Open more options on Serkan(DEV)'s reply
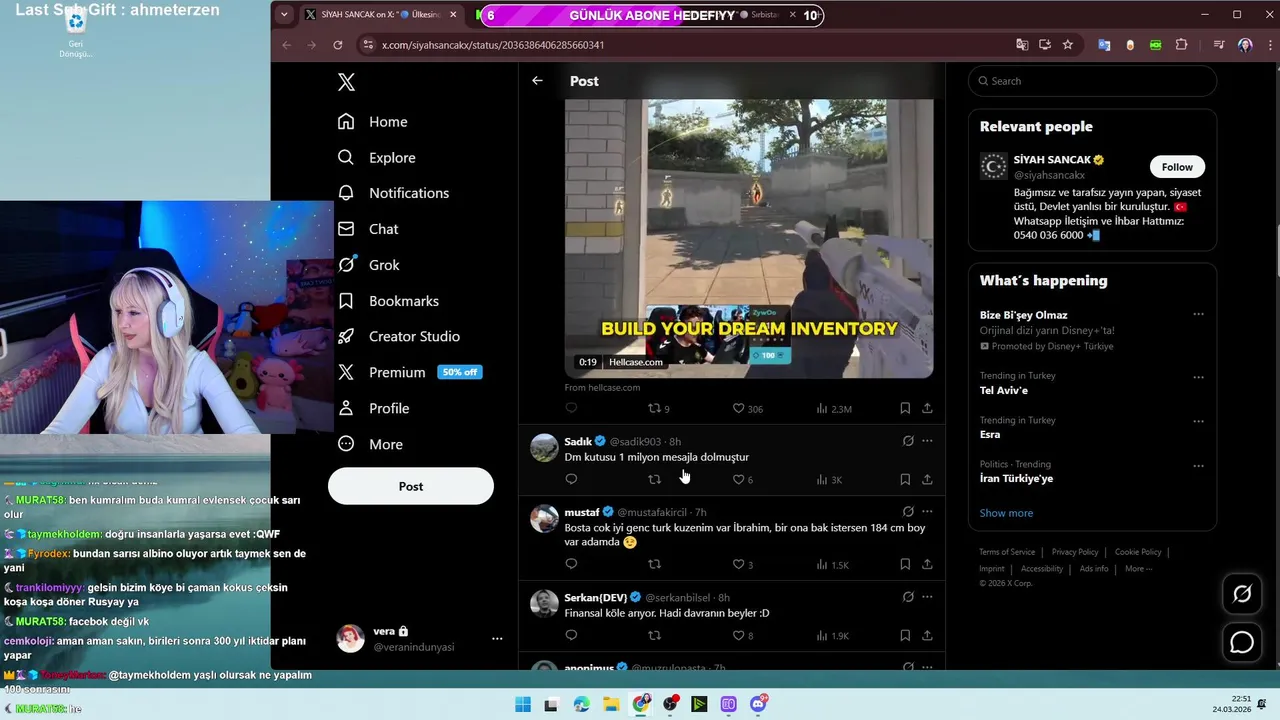 pyautogui.click(x=927, y=597)
